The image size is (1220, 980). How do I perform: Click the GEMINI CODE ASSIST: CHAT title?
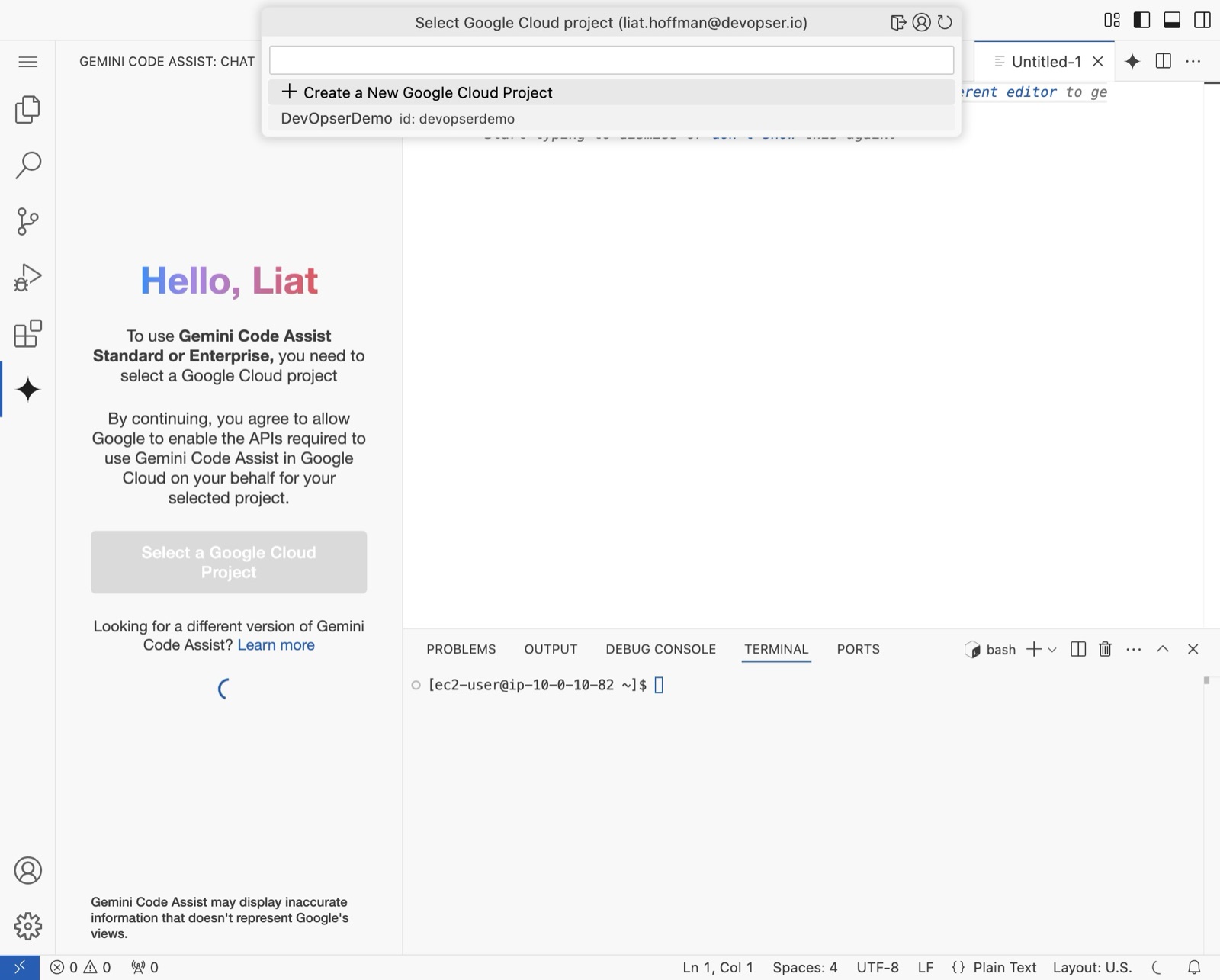(167, 62)
